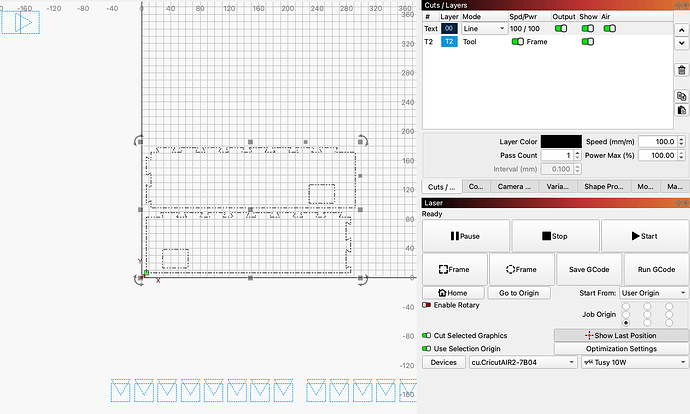The width and height of the screenshot is (690, 414).
Task: Copy layer settings with the copy icon
Action: coord(681,96)
